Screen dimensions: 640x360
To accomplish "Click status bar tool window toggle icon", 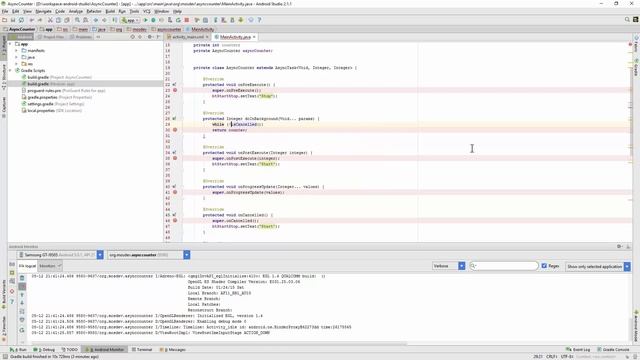I will click(x=5, y=356).
